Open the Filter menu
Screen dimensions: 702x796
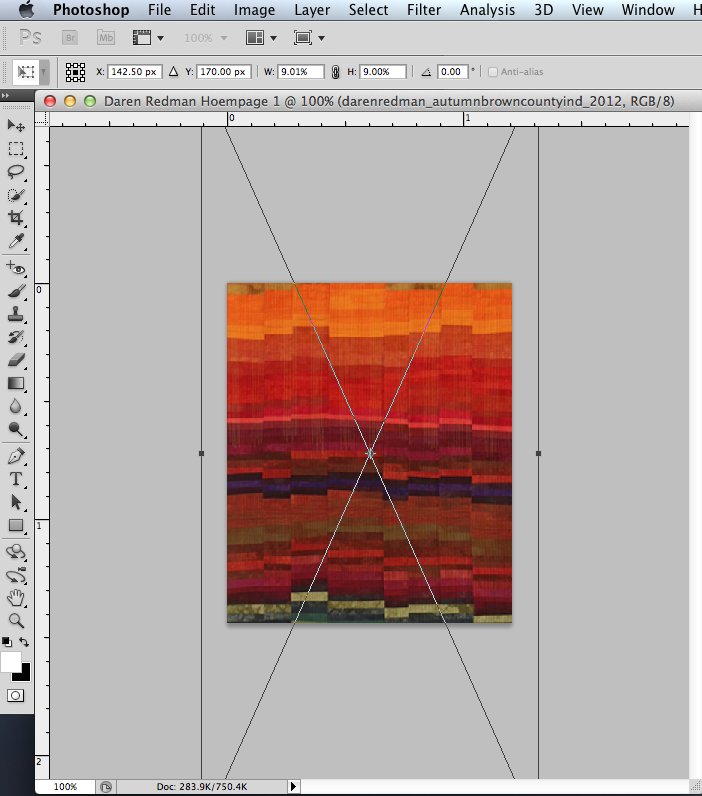[424, 10]
